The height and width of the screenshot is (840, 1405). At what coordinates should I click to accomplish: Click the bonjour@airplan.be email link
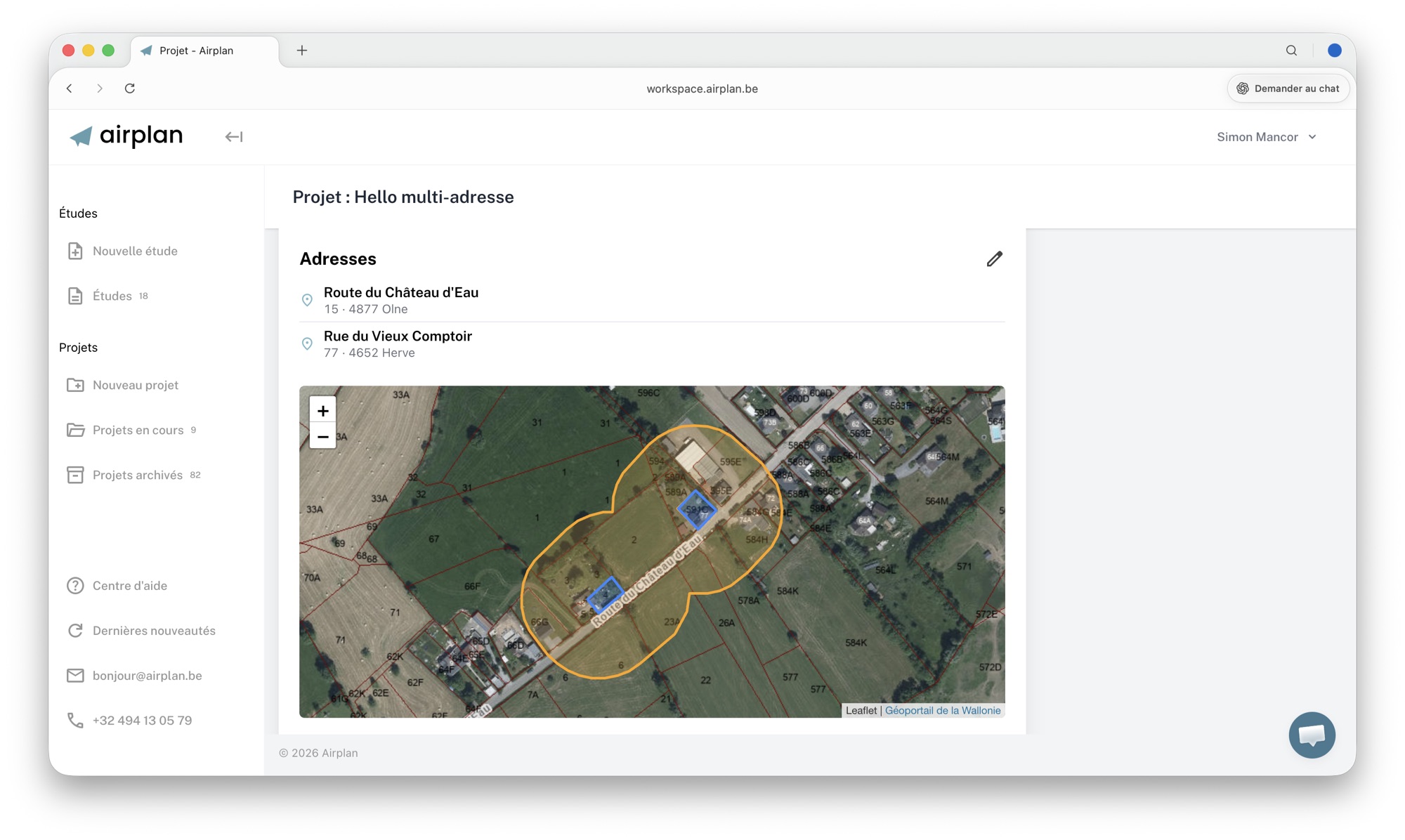pos(148,676)
